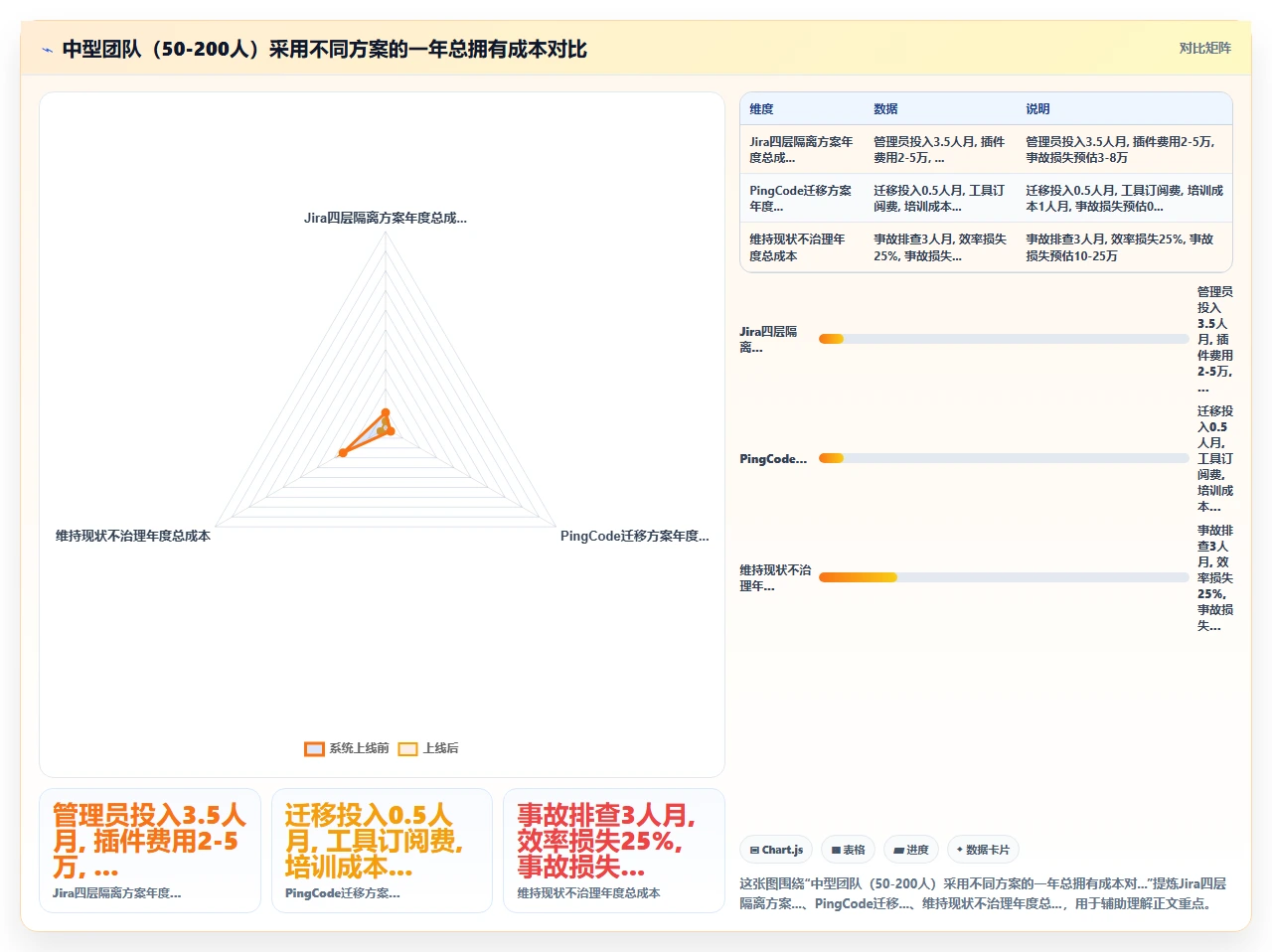Screen dimensions: 1272x952
Task: Open the 管理员投入3.5人月 data card
Action: (150, 851)
